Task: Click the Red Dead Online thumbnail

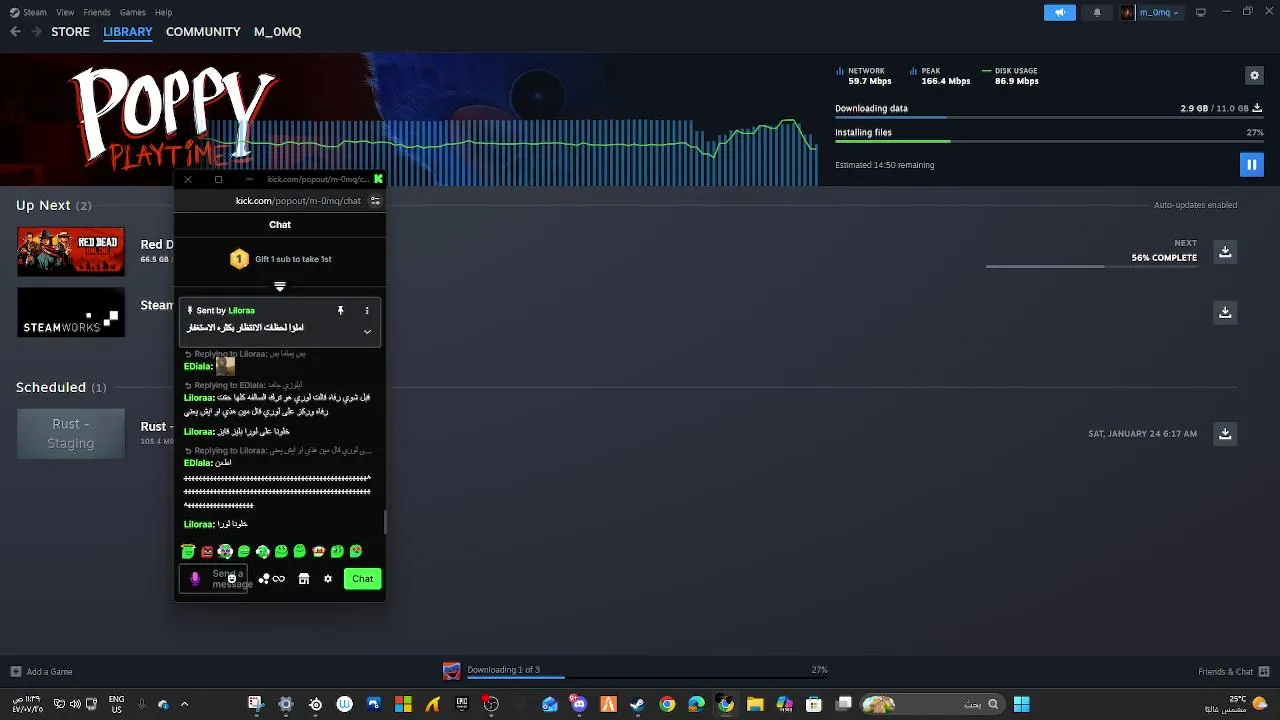Action: click(71, 252)
